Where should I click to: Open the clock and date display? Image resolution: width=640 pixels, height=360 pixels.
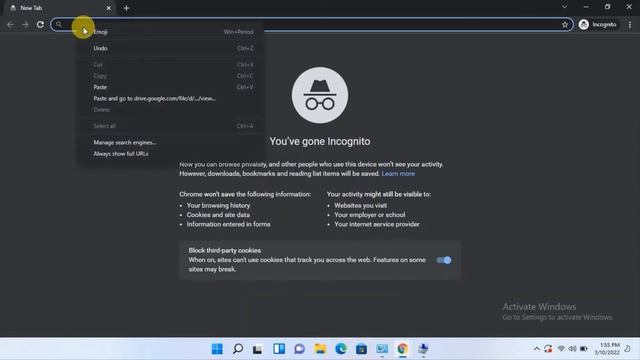coord(607,349)
